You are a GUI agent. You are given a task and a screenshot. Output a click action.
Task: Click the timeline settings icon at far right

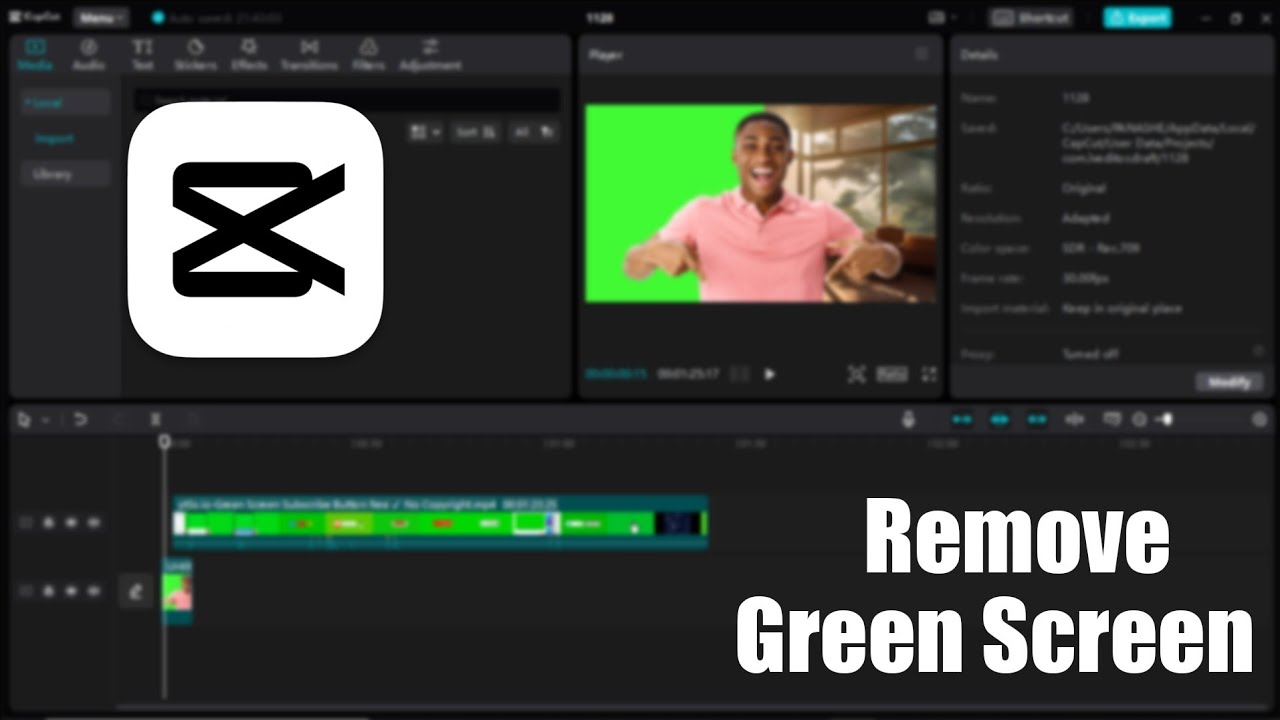pos(1259,420)
